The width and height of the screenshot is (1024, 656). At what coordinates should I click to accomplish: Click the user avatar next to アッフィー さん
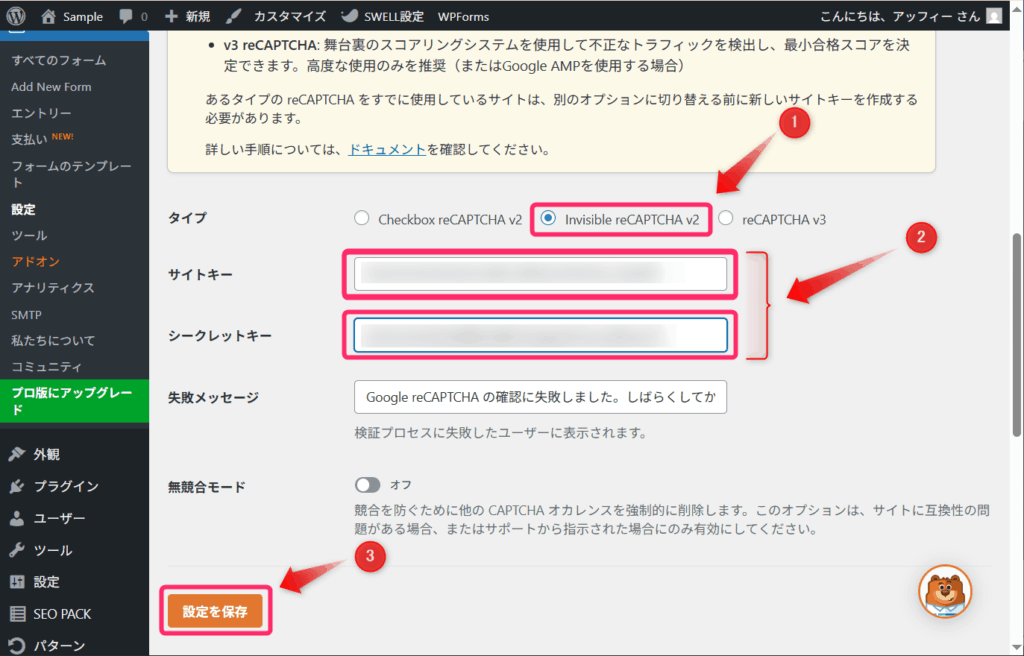(994, 16)
